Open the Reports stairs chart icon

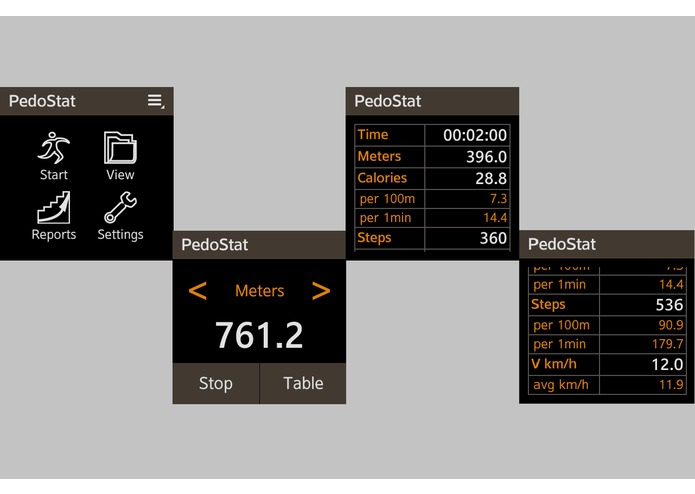point(54,207)
